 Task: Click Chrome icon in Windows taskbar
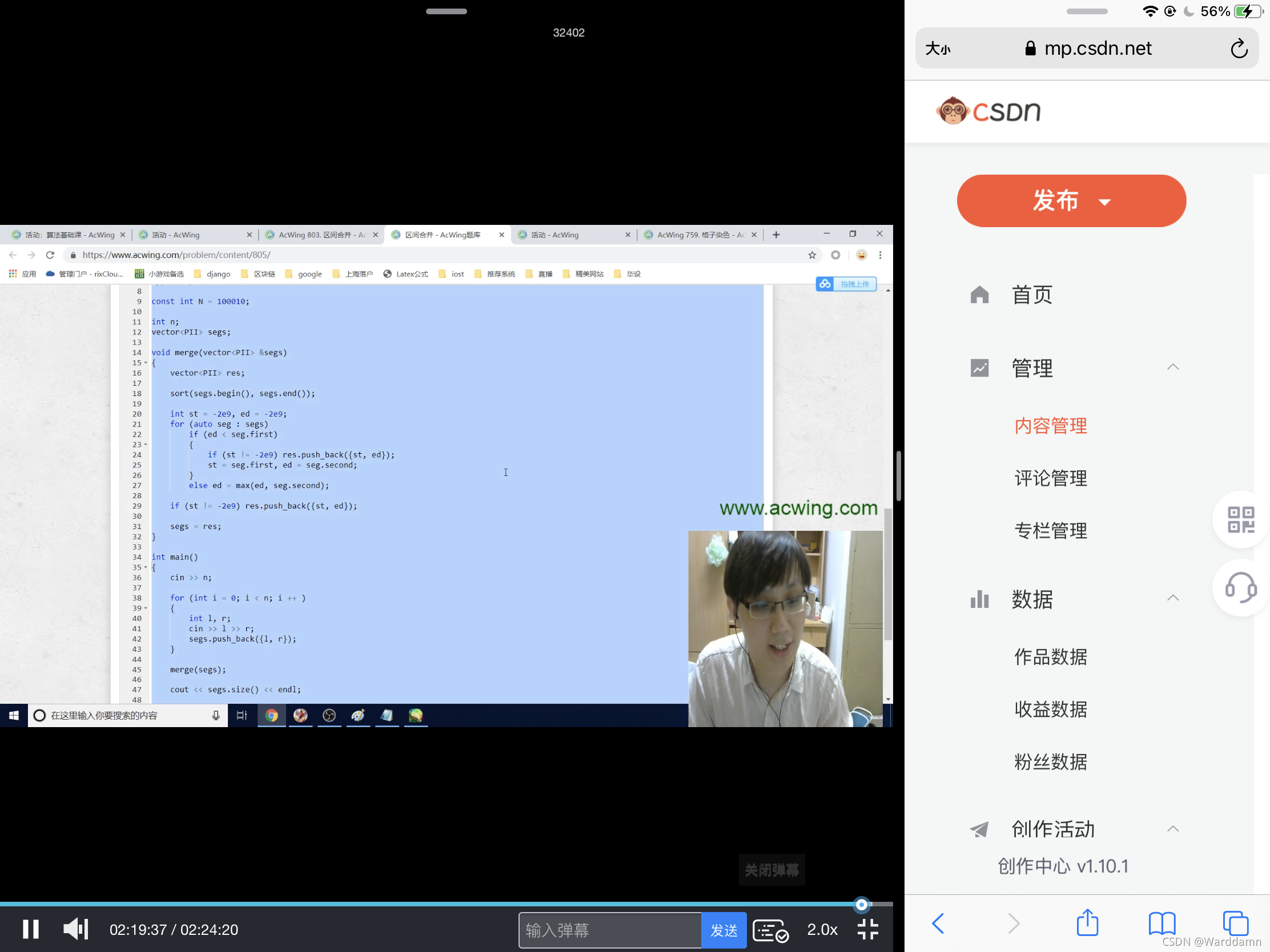(272, 715)
